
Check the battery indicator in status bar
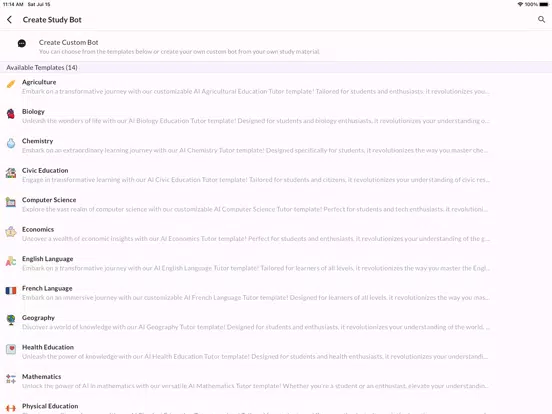544,4
